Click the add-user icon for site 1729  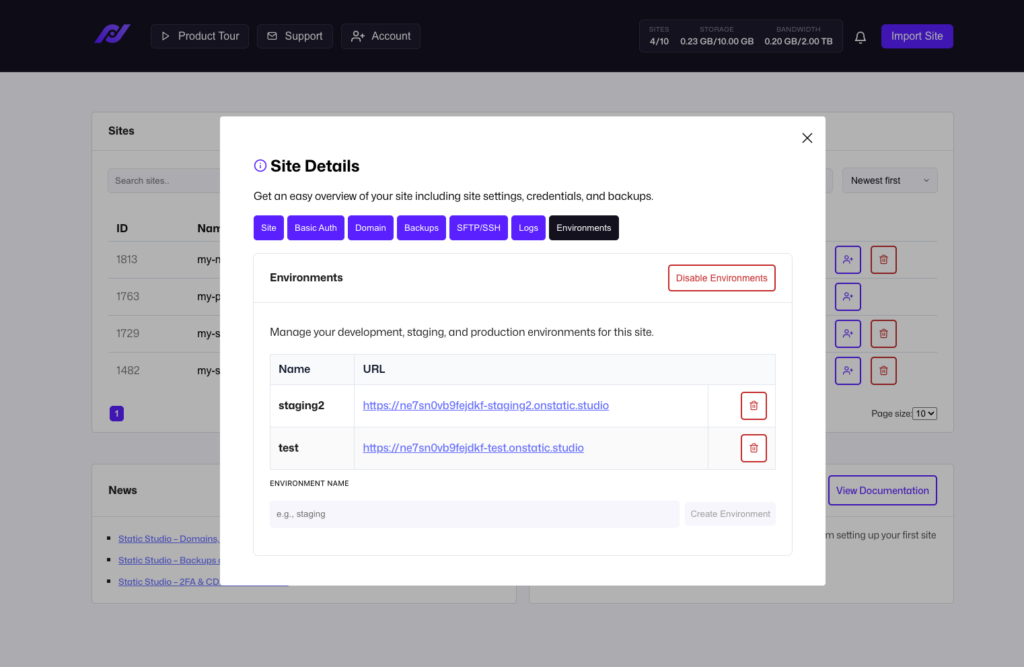tap(847, 333)
